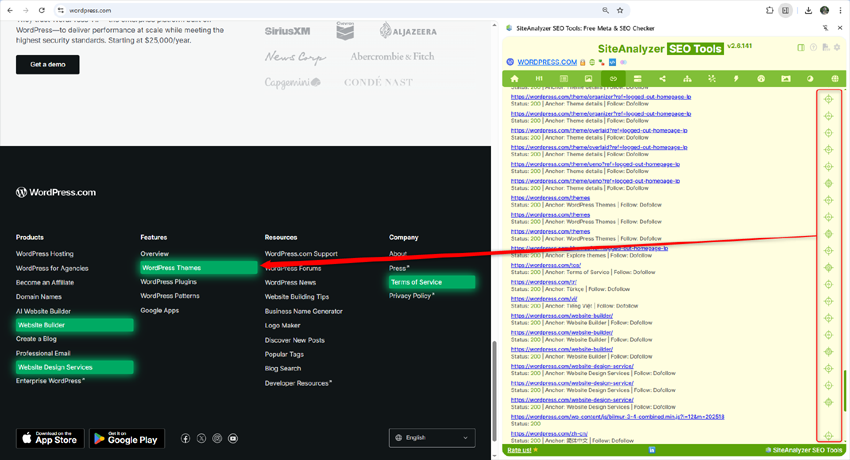
Task: Click the globe icon at toolbar end
Action: (x=835, y=79)
